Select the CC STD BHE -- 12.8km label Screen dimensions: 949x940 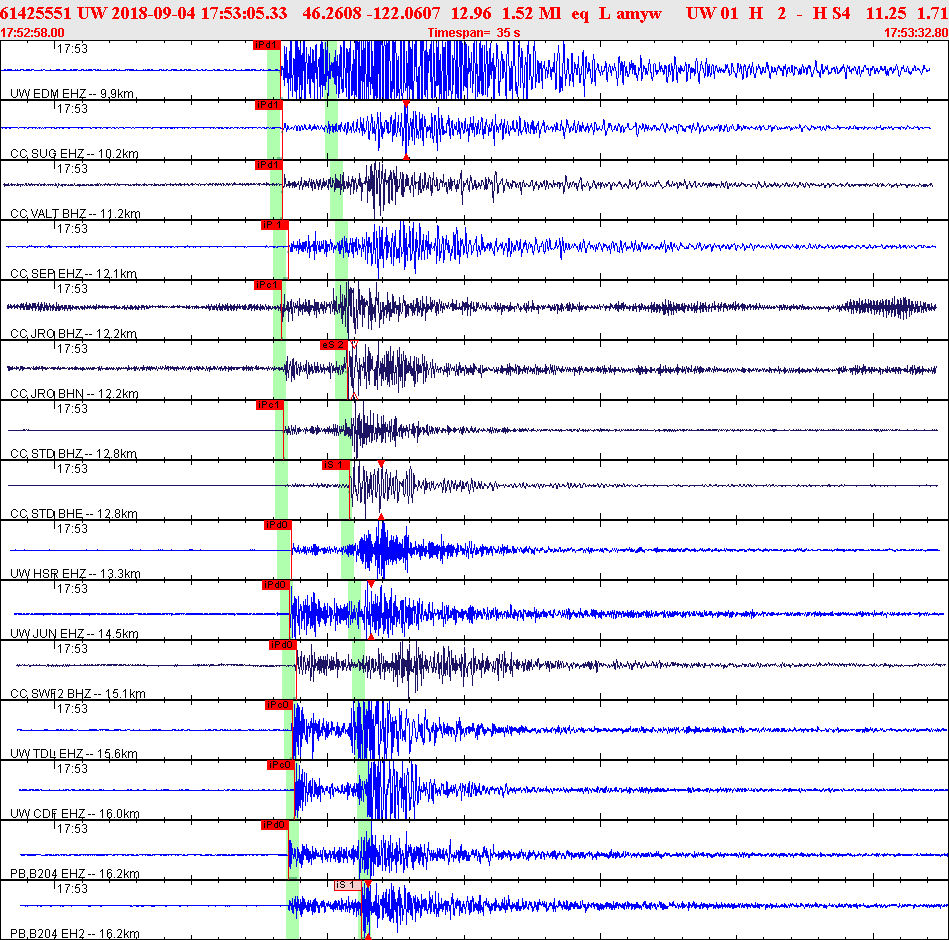74,513
